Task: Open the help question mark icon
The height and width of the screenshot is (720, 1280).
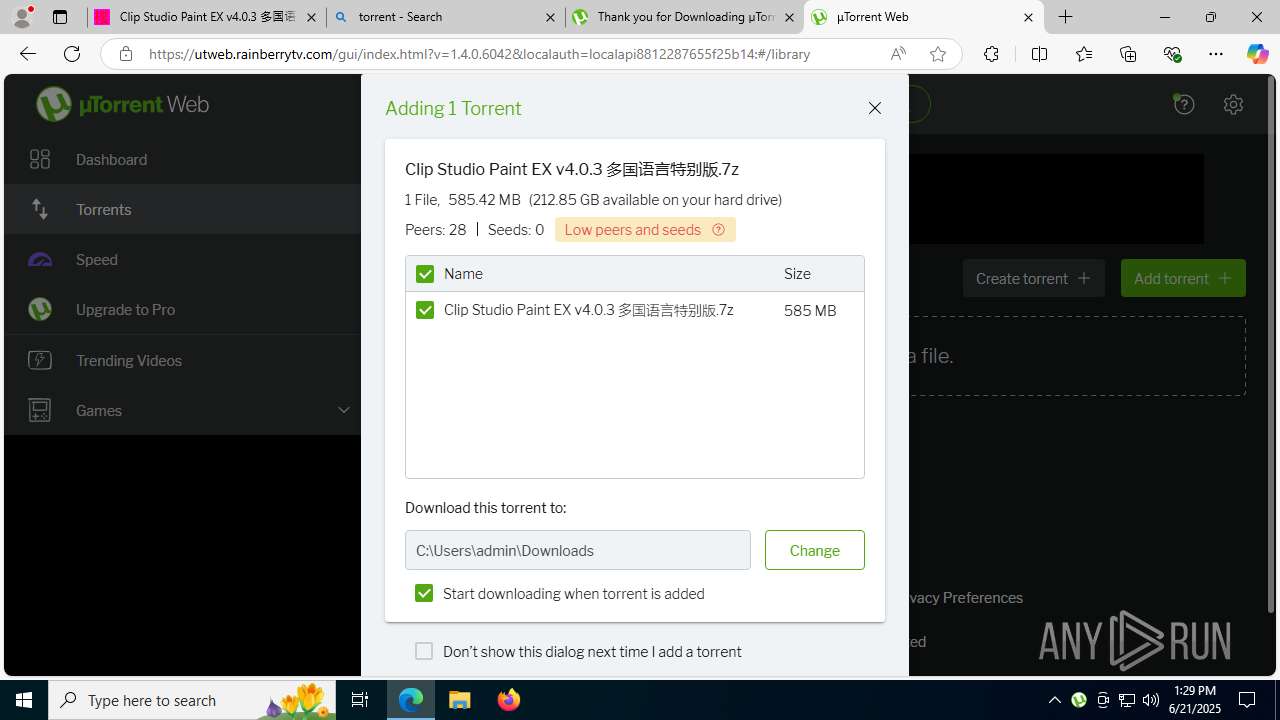Action: [1184, 104]
